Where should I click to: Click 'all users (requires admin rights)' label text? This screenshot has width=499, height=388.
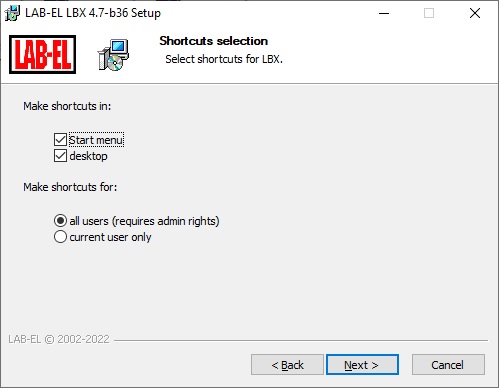[144, 221]
